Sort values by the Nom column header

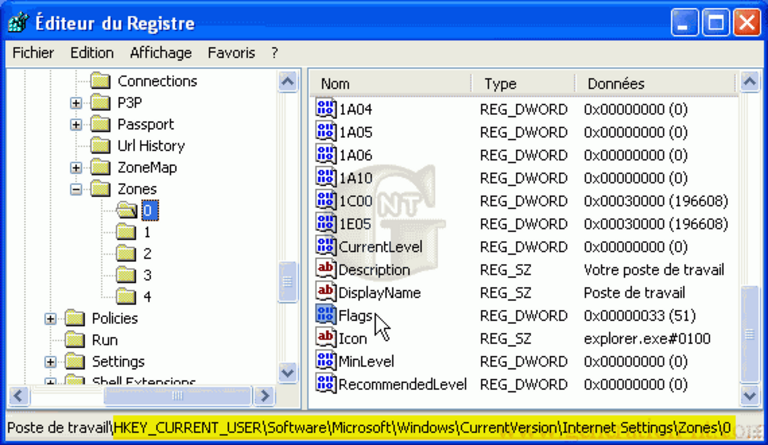390,84
